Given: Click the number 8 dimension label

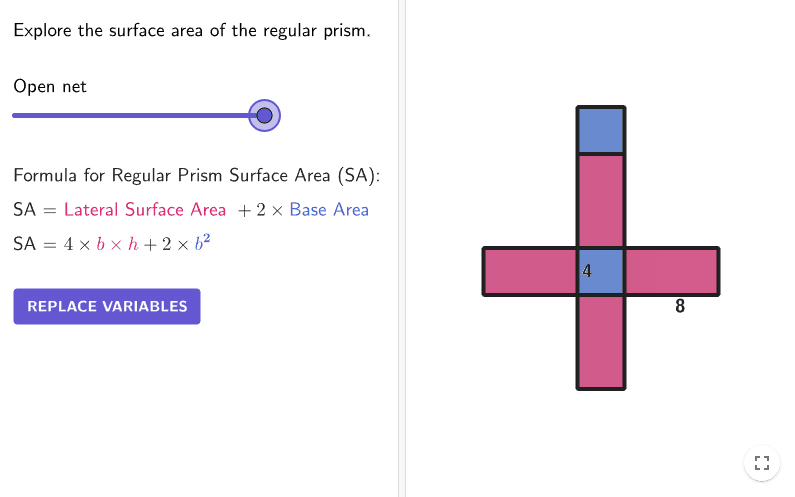Looking at the screenshot, I should pos(680,307).
